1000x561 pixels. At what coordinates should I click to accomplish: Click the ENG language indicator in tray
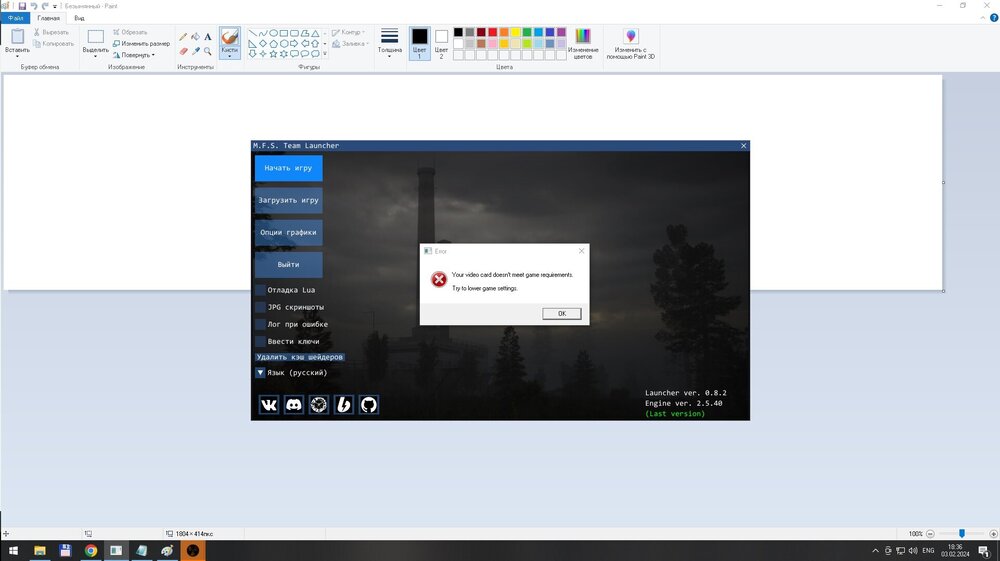[x=928, y=551]
